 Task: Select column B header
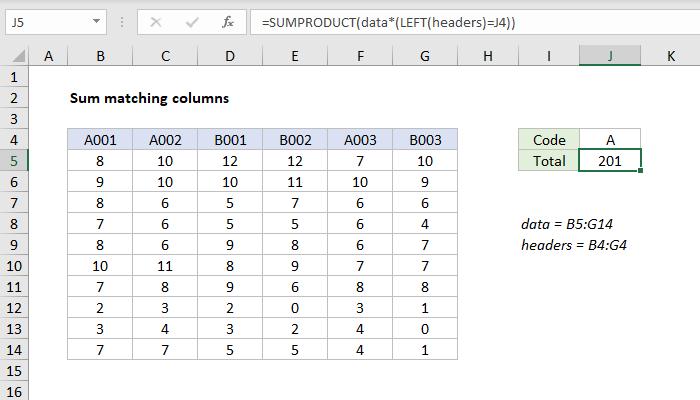click(x=100, y=58)
